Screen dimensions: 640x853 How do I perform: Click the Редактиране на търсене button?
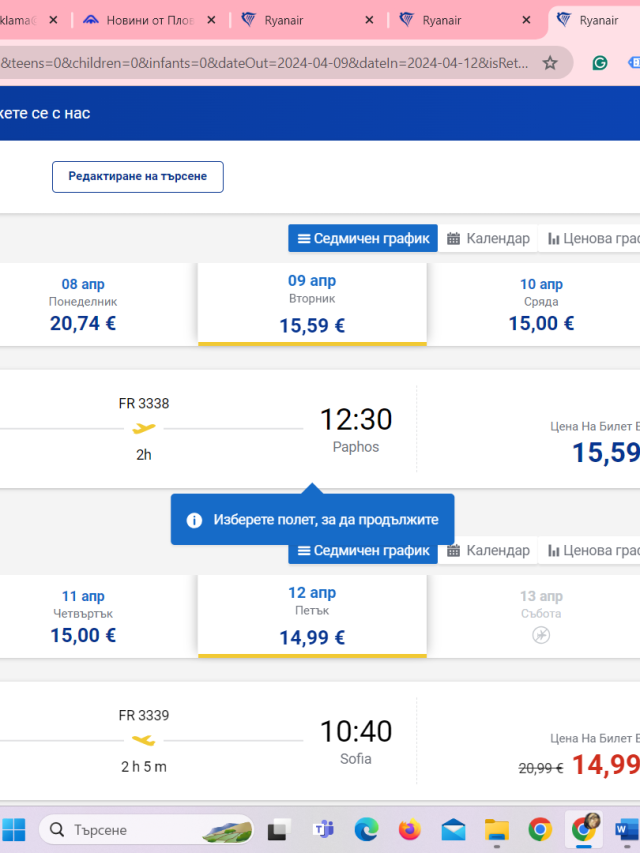point(138,176)
